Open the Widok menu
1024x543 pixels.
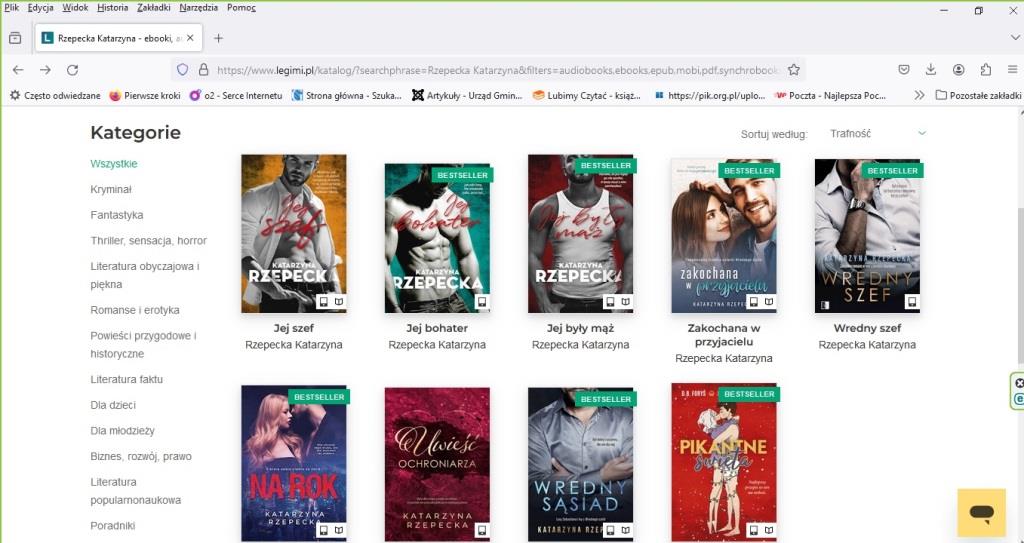pos(75,8)
